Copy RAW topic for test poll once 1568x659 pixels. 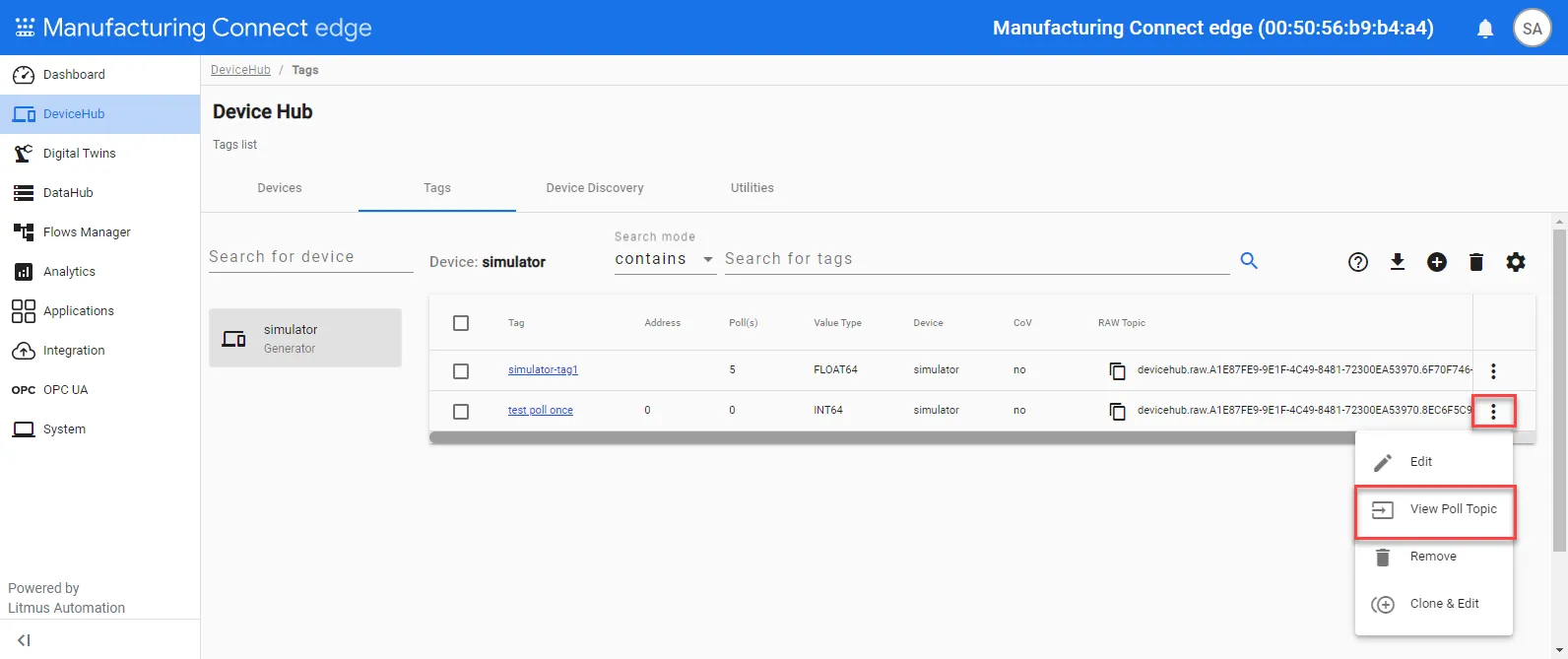click(1117, 411)
